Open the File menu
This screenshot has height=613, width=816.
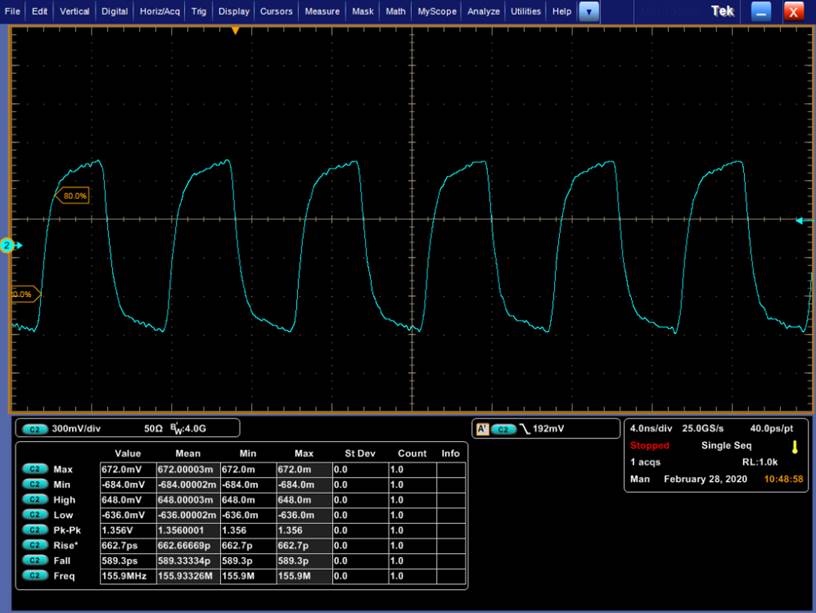[12, 11]
